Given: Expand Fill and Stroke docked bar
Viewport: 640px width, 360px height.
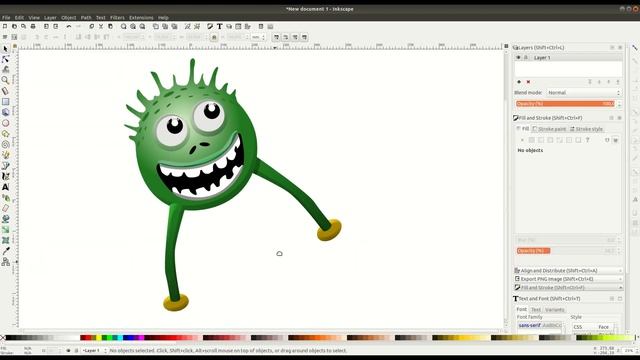Looking at the screenshot, I should click(568, 287).
